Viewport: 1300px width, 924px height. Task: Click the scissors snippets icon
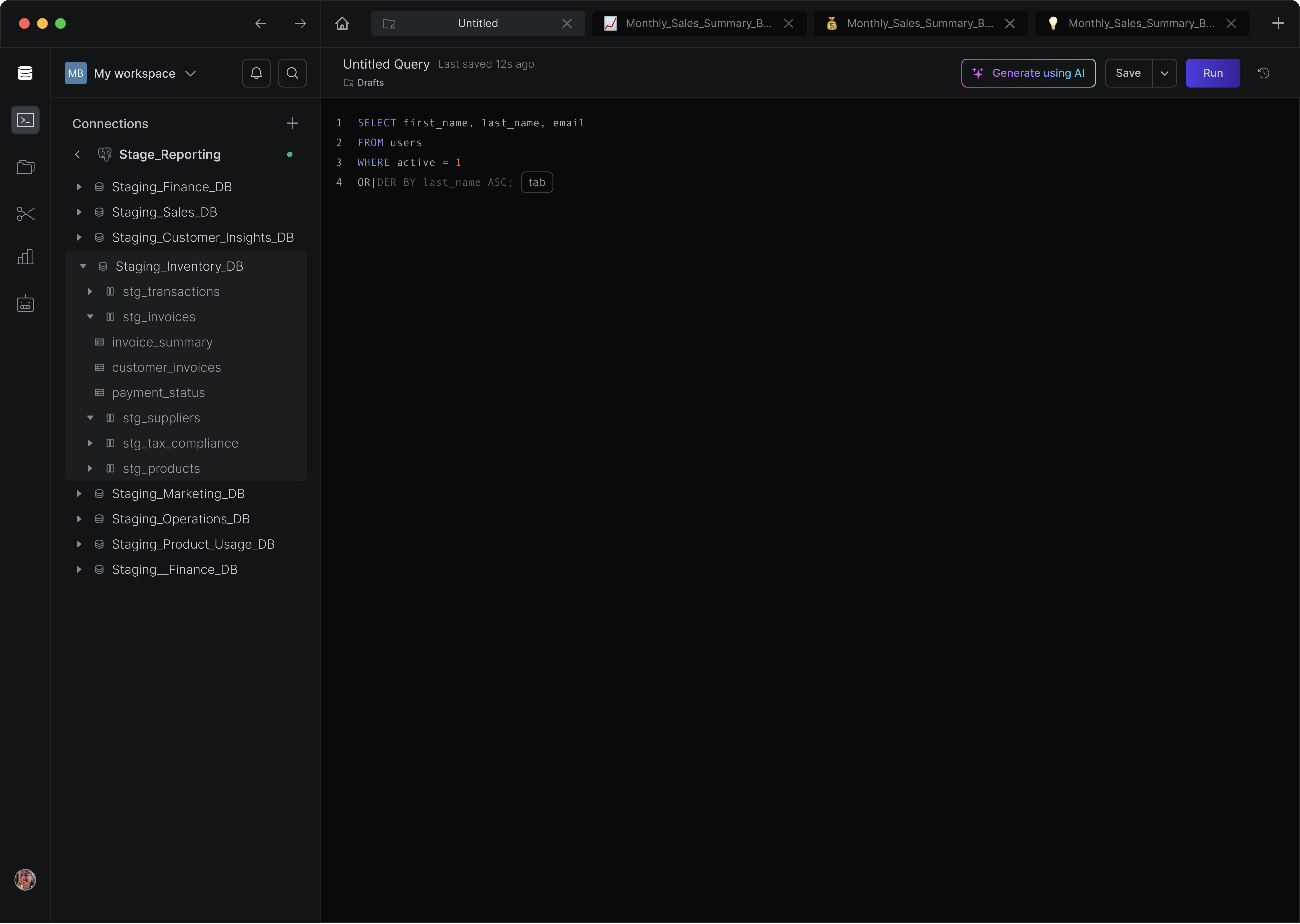pos(25,214)
